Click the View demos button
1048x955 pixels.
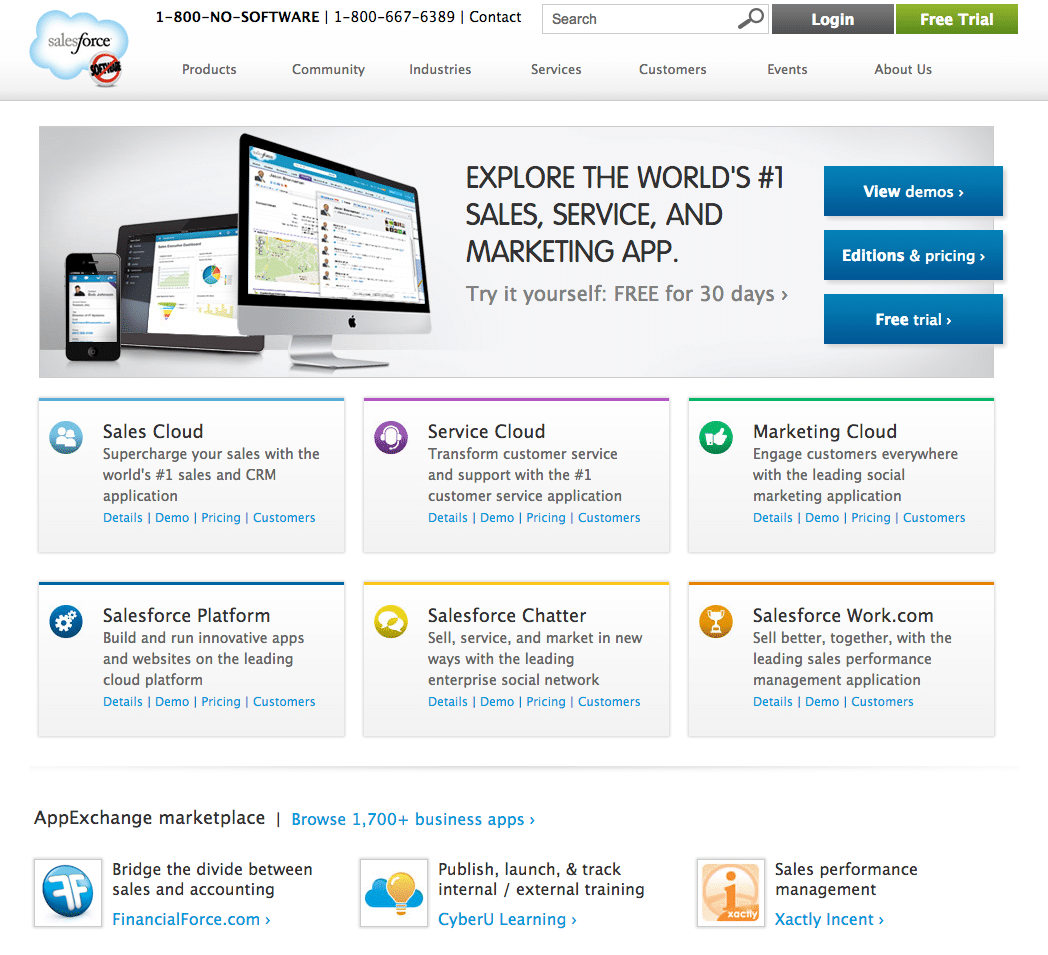tap(912, 192)
